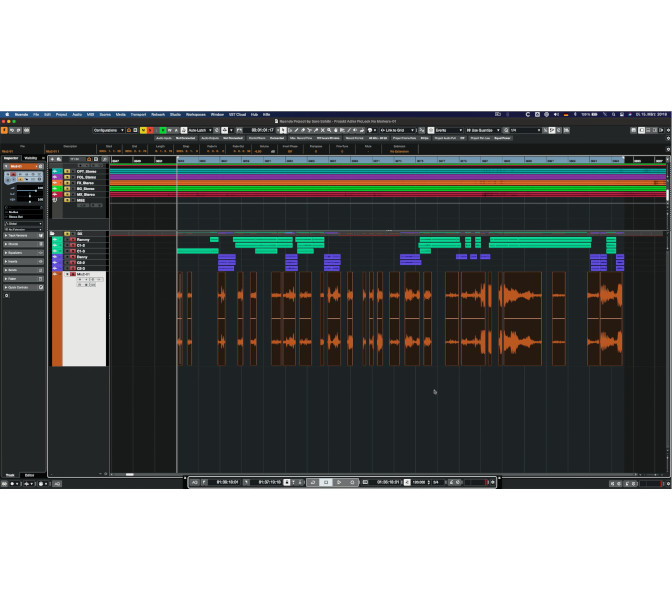Select the Zoom magnifier tool

tap(329, 130)
